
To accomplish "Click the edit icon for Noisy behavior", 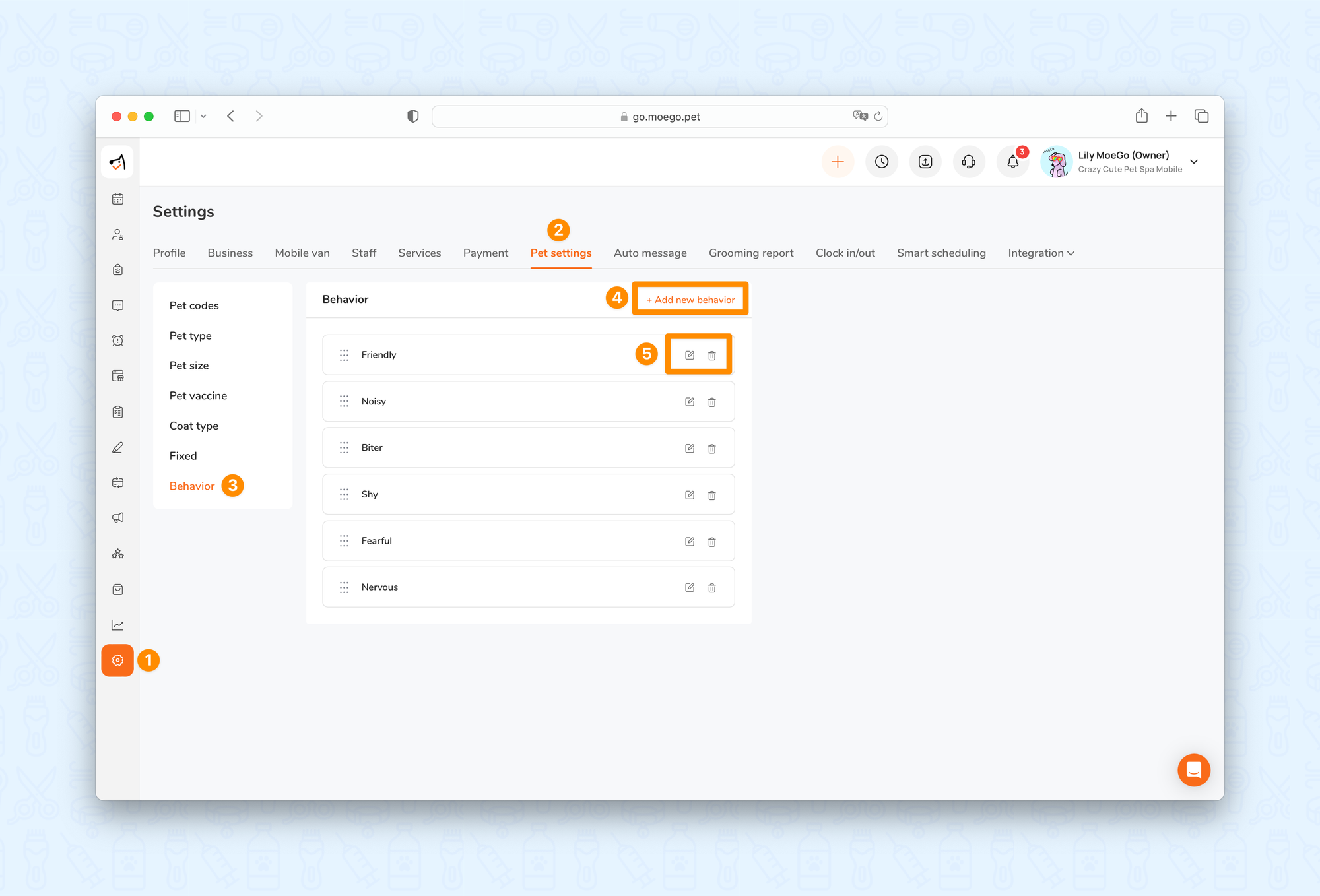I will pos(689,402).
